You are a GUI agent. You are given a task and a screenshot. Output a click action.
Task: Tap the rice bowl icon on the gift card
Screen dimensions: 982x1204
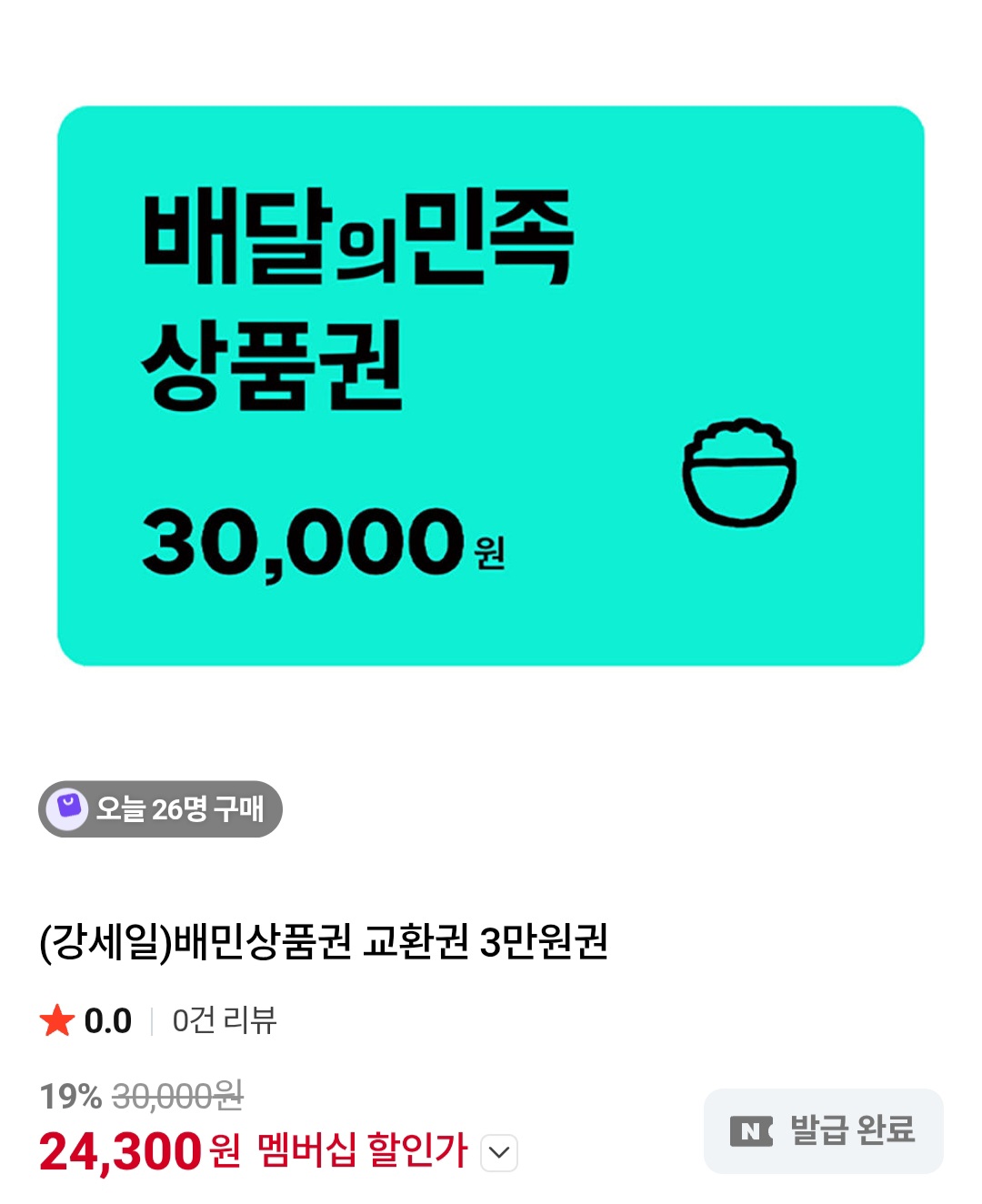[x=739, y=472]
